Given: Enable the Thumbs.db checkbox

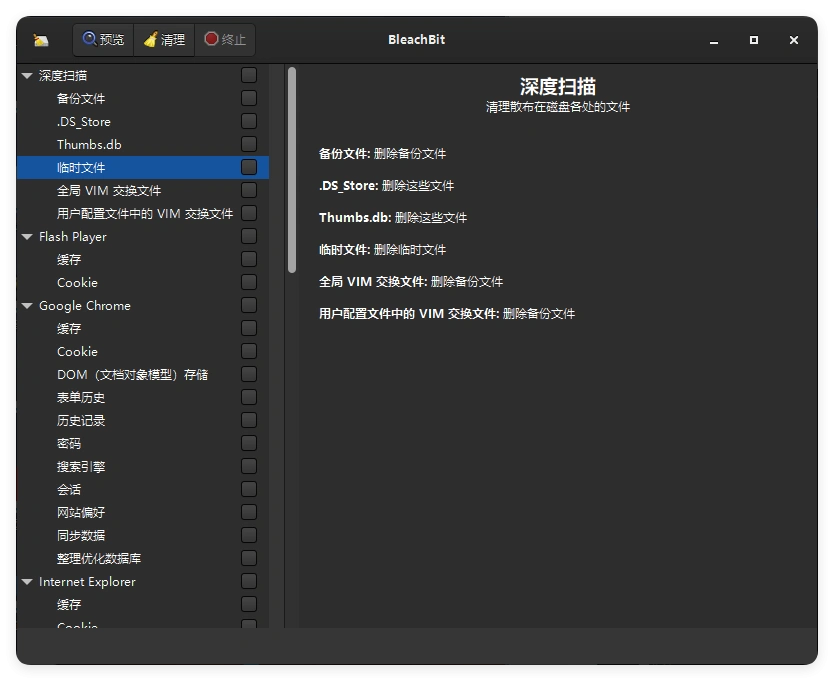Looking at the screenshot, I should point(248,144).
